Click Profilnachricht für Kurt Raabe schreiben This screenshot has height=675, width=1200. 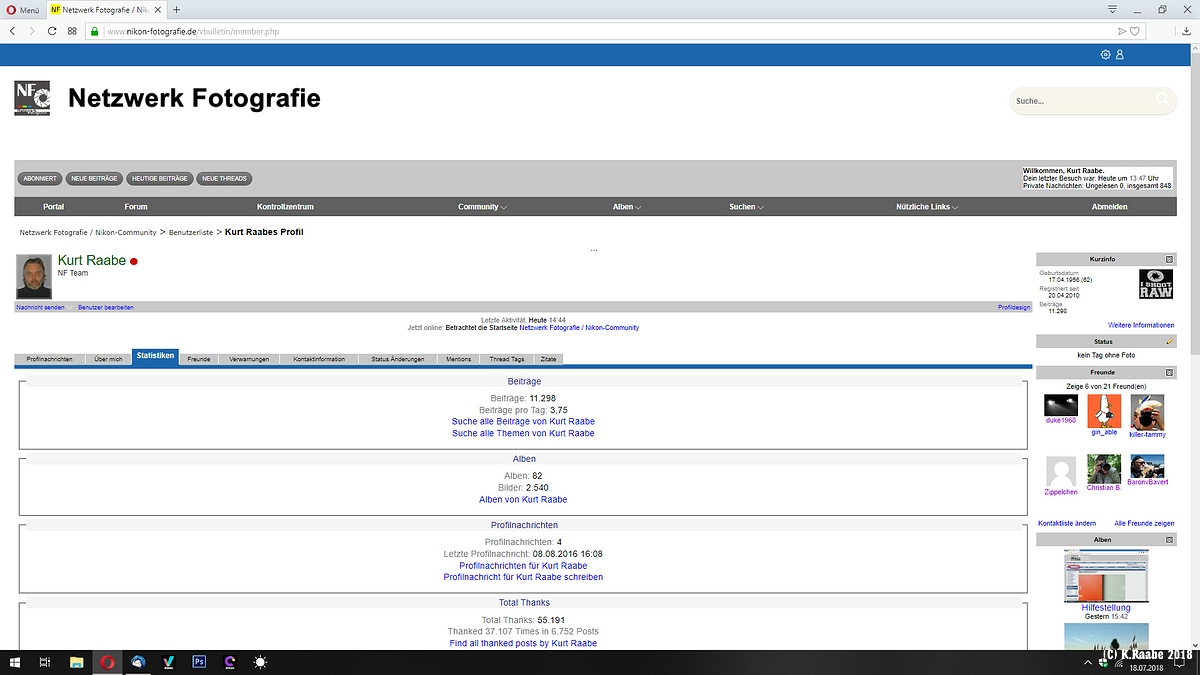[523, 577]
